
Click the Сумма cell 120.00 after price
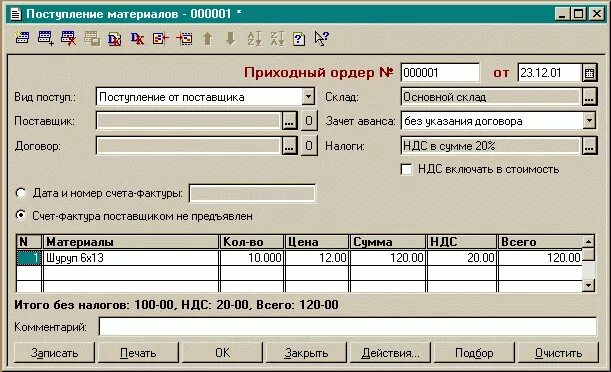pyautogui.click(x=388, y=258)
